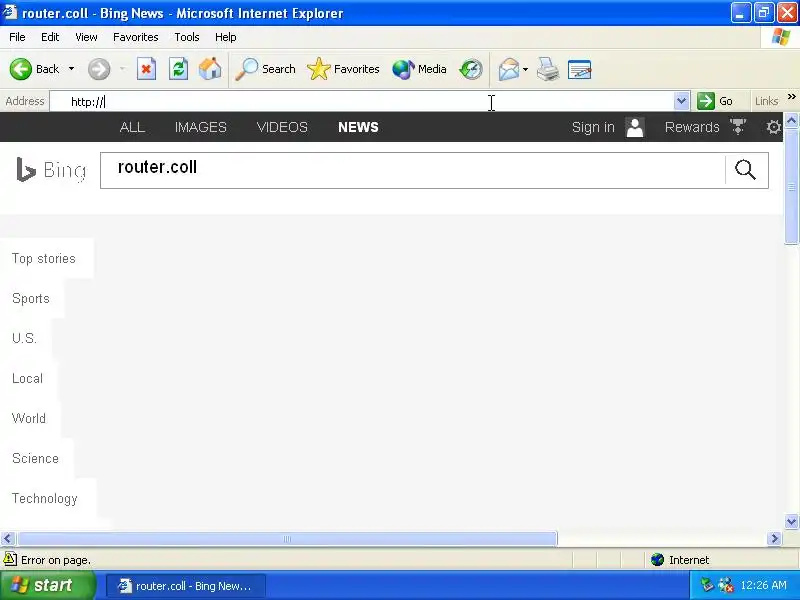This screenshot has height=600, width=800.
Task: Click the Error on page warning icon
Action: pyautogui.click(x=10, y=559)
